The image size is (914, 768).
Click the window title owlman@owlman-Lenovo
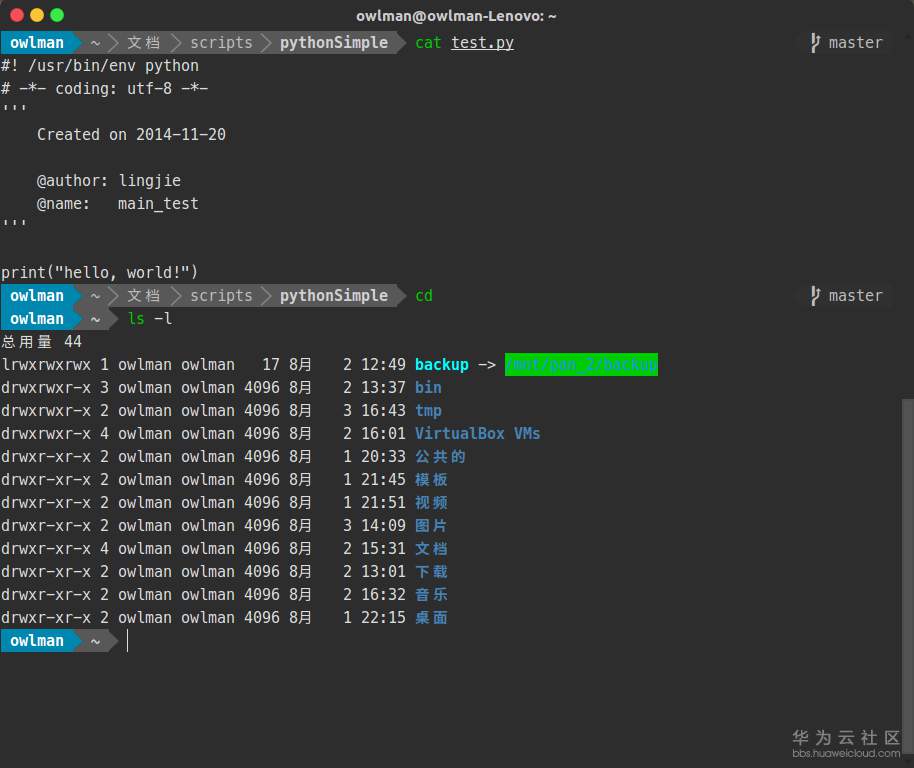click(x=456, y=16)
